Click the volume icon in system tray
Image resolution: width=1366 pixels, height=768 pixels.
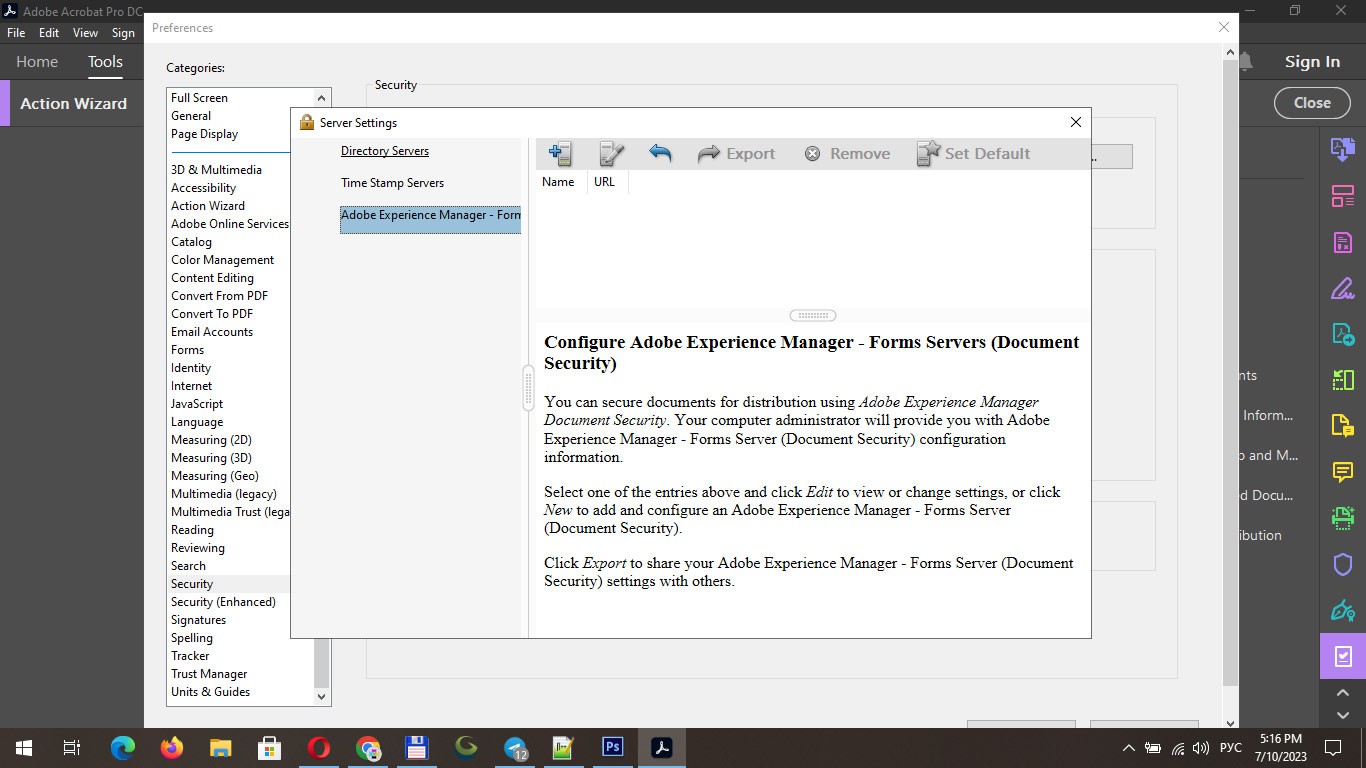[1201, 748]
